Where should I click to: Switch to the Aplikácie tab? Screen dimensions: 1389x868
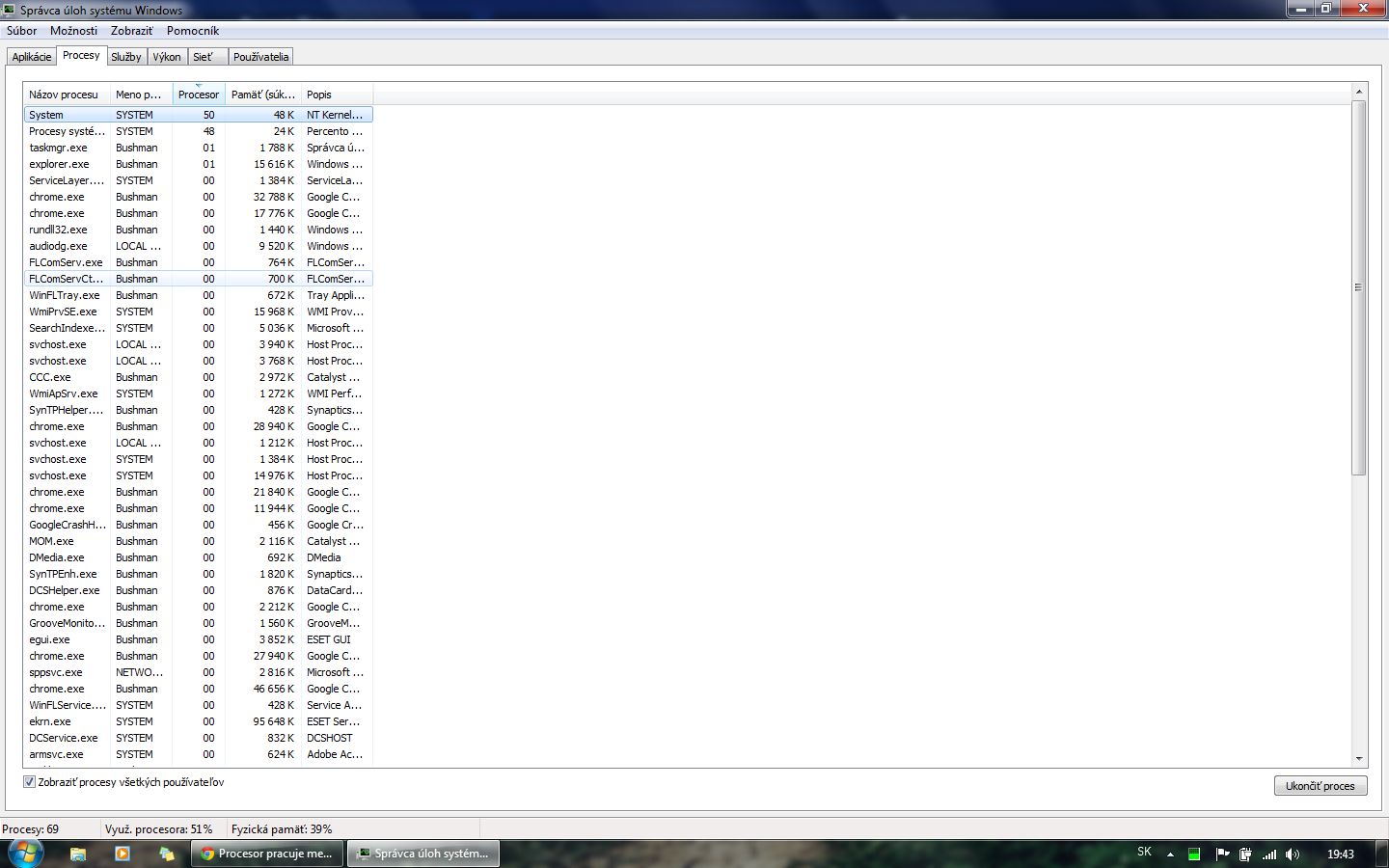tap(32, 57)
